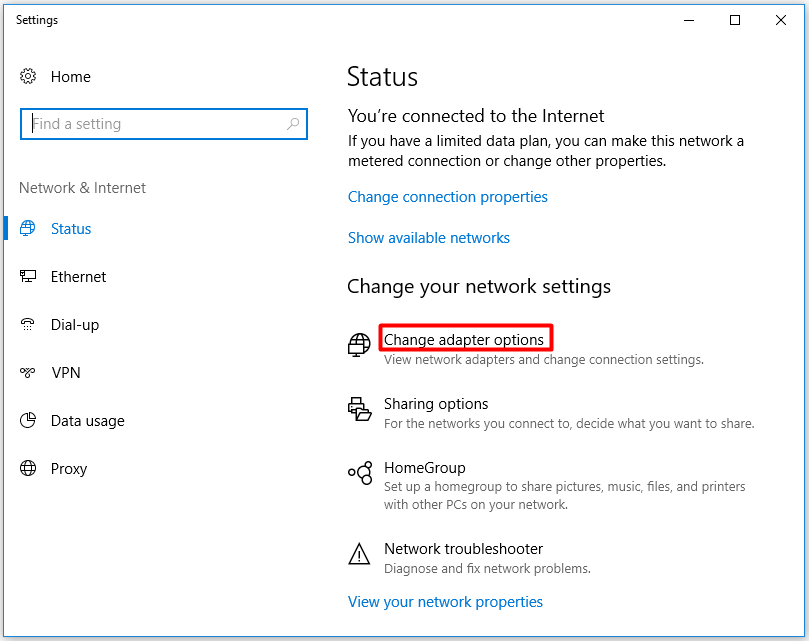Click the Change adapter options globe icon

click(359, 345)
